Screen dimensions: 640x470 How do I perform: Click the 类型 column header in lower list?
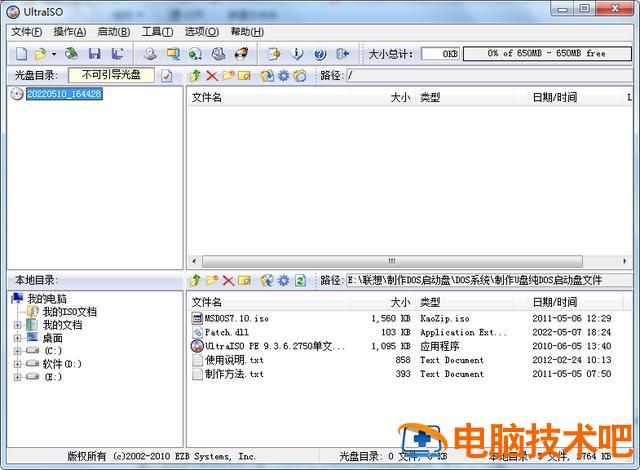465,302
